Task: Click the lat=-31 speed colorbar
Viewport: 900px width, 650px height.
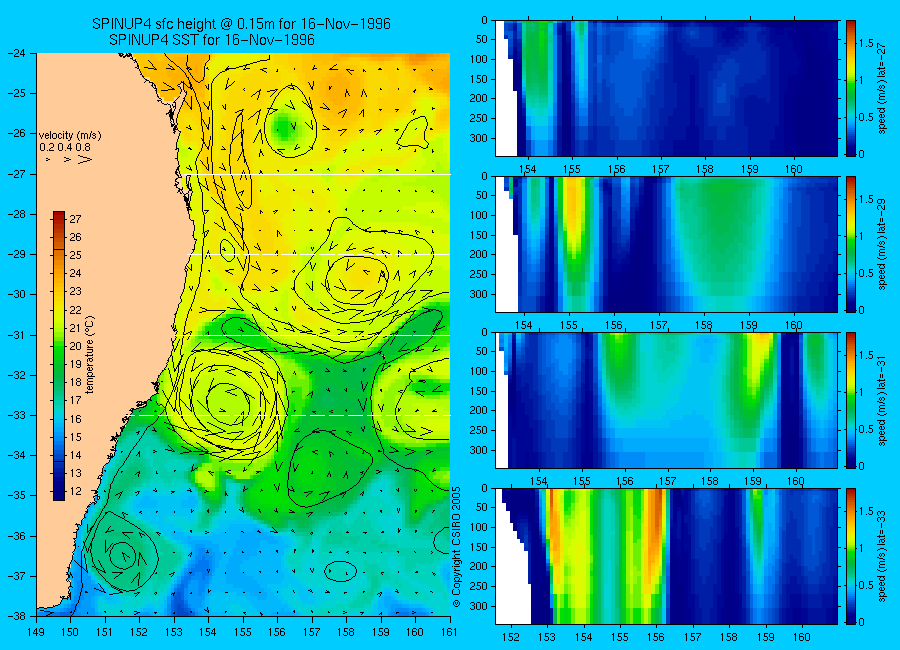Action: click(x=850, y=400)
